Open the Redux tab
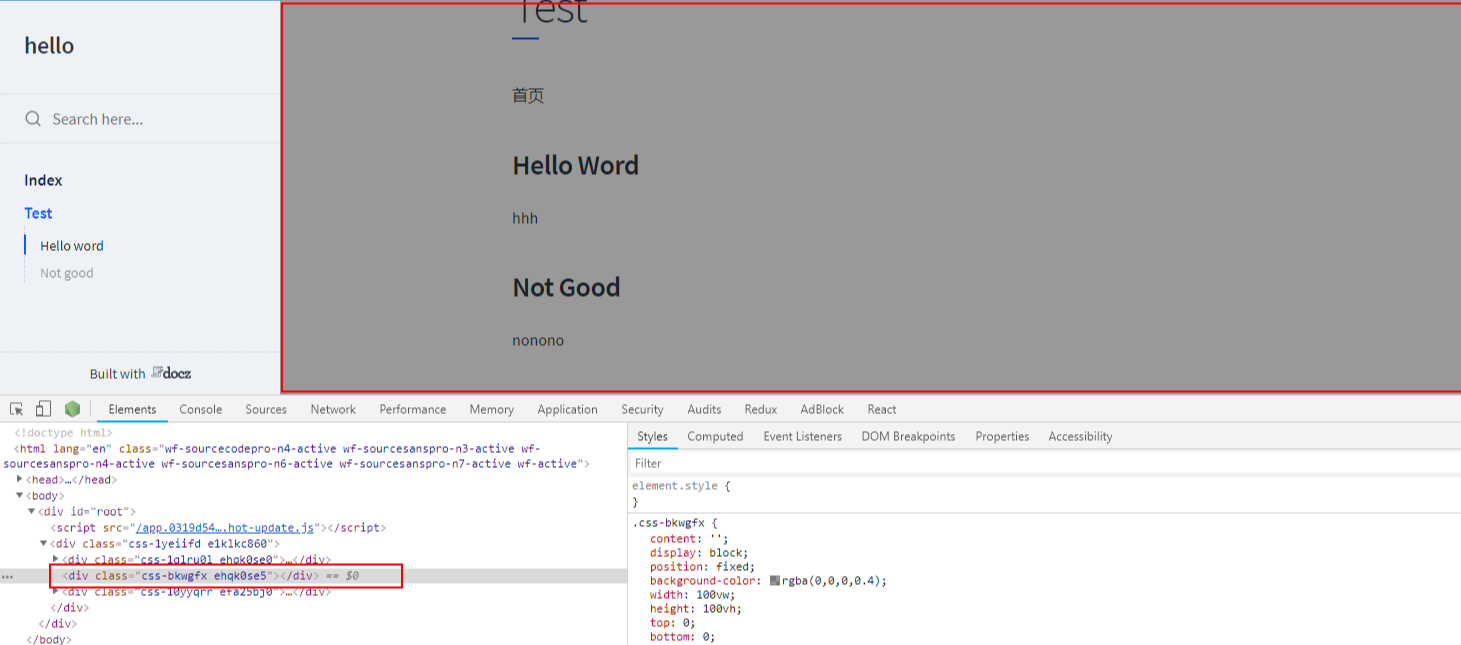The image size is (1461, 645). click(x=760, y=409)
